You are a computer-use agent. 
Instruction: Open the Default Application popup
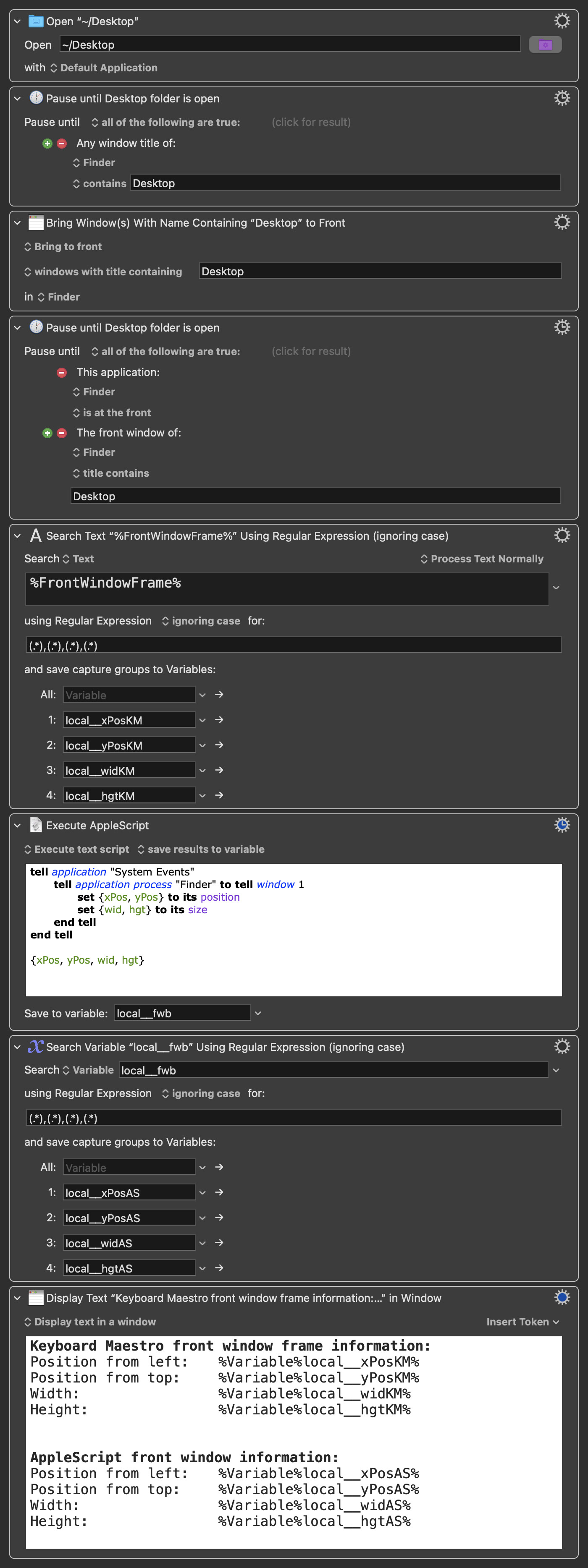coord(104,68)
